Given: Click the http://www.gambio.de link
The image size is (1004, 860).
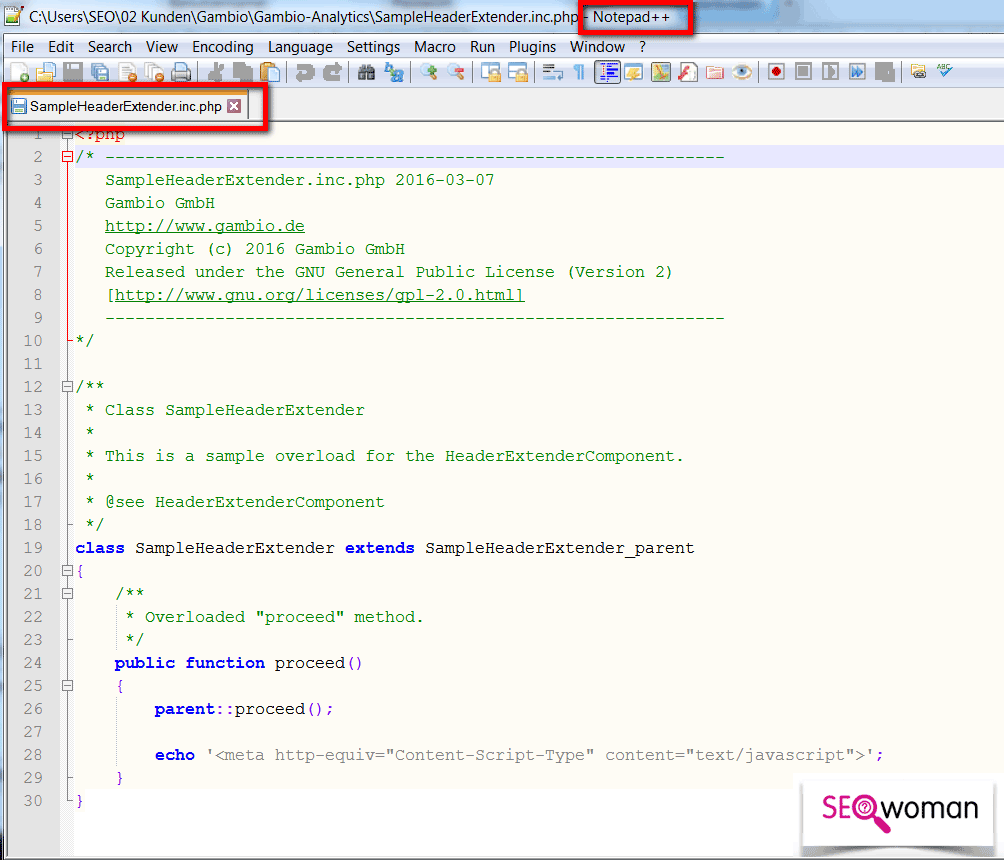Looking at the screenshot, I should pyautogui.click(x=205, y=226).
